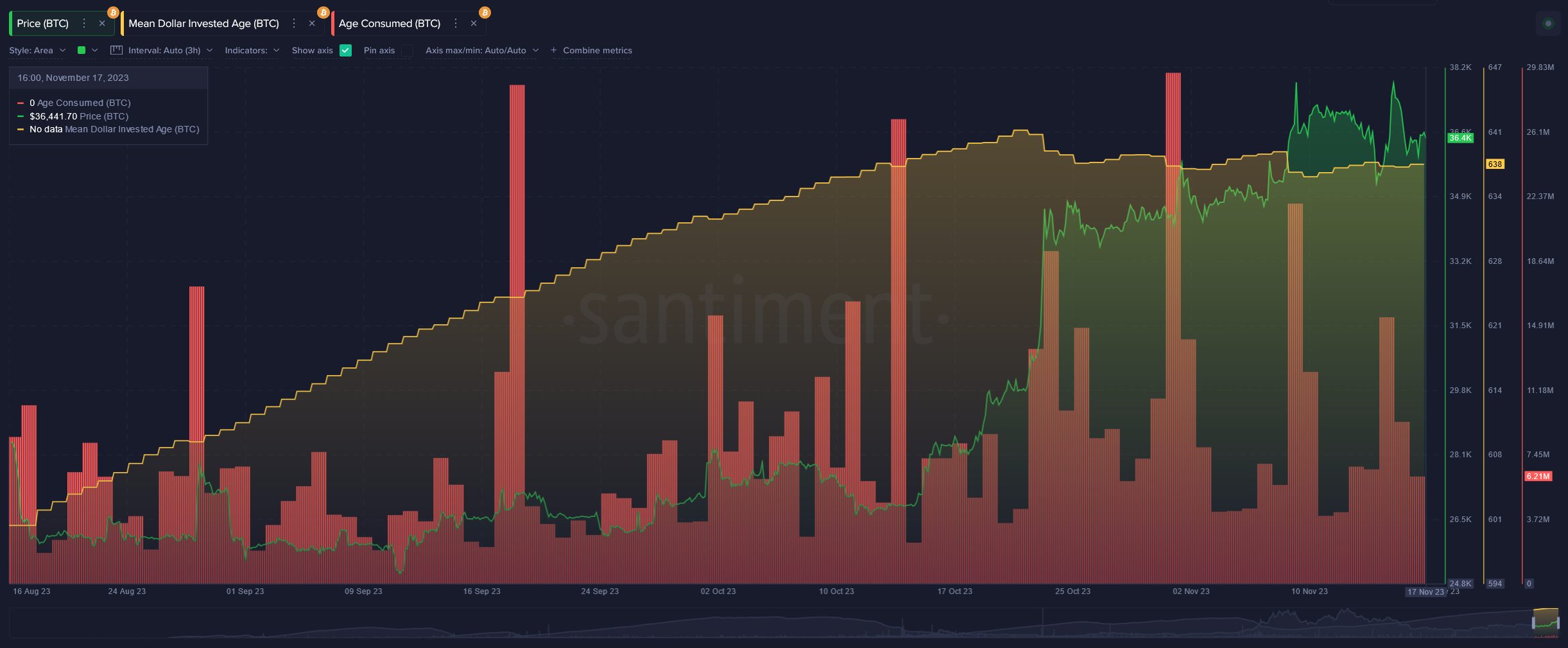
Task: Click the 01 Sep 23 x-axis date label
Action: point(245,591)
